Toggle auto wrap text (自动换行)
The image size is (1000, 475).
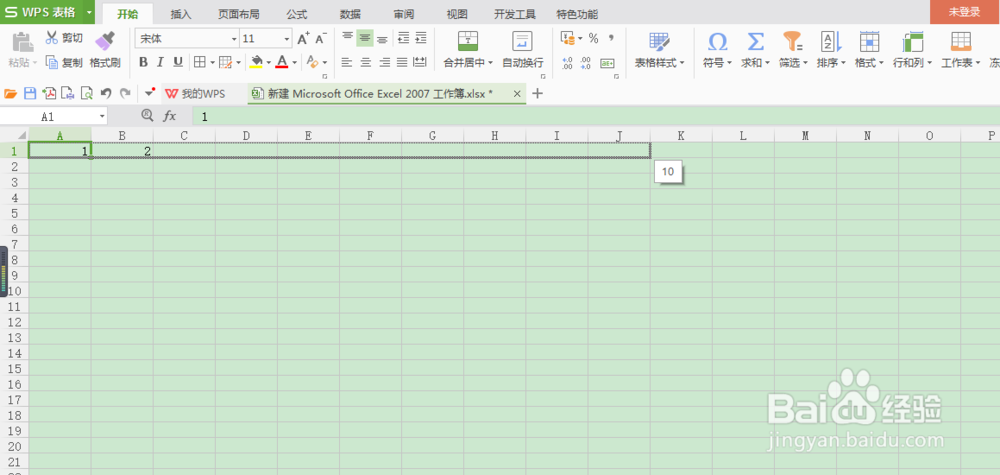[x=523, y=49]
